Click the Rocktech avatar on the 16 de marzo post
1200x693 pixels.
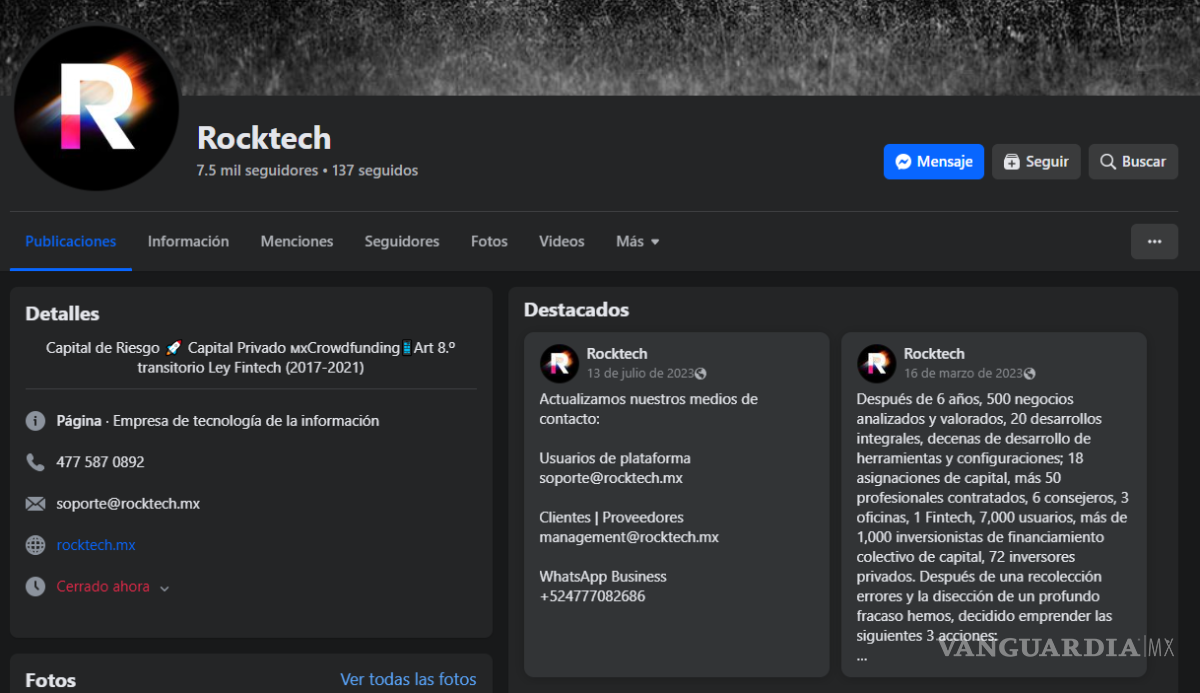pos(877,363)
